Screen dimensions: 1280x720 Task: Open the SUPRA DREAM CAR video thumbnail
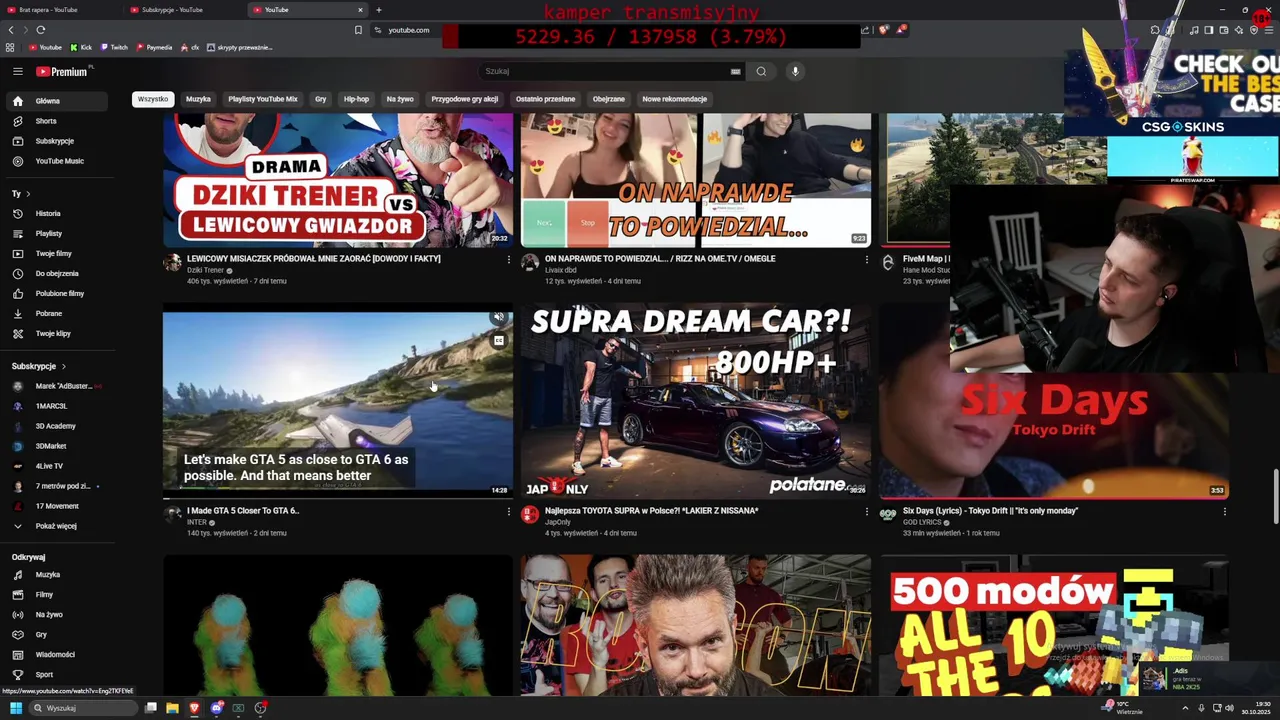pyautogui.click(x=696, y=401)
